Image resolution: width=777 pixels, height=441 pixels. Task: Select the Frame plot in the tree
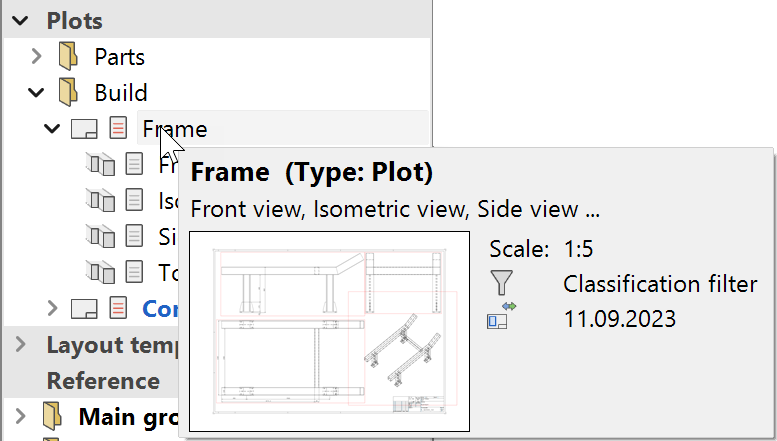[x=174, y=129]
